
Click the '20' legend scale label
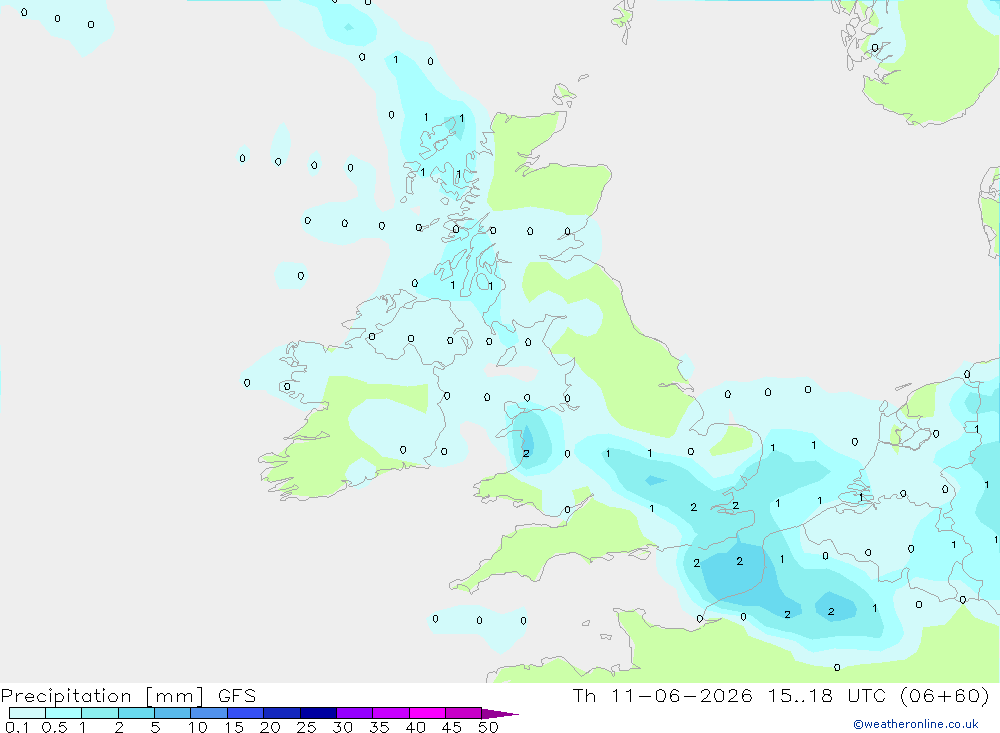click(x=270, y=727)
